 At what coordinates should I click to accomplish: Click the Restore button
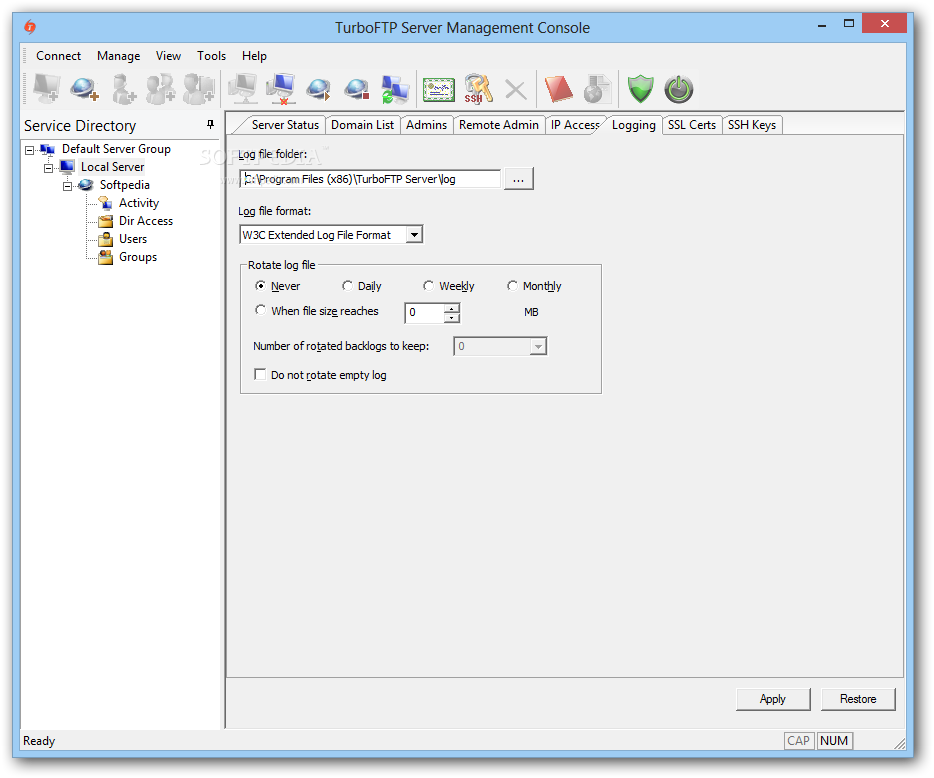[x=858, y=699]
